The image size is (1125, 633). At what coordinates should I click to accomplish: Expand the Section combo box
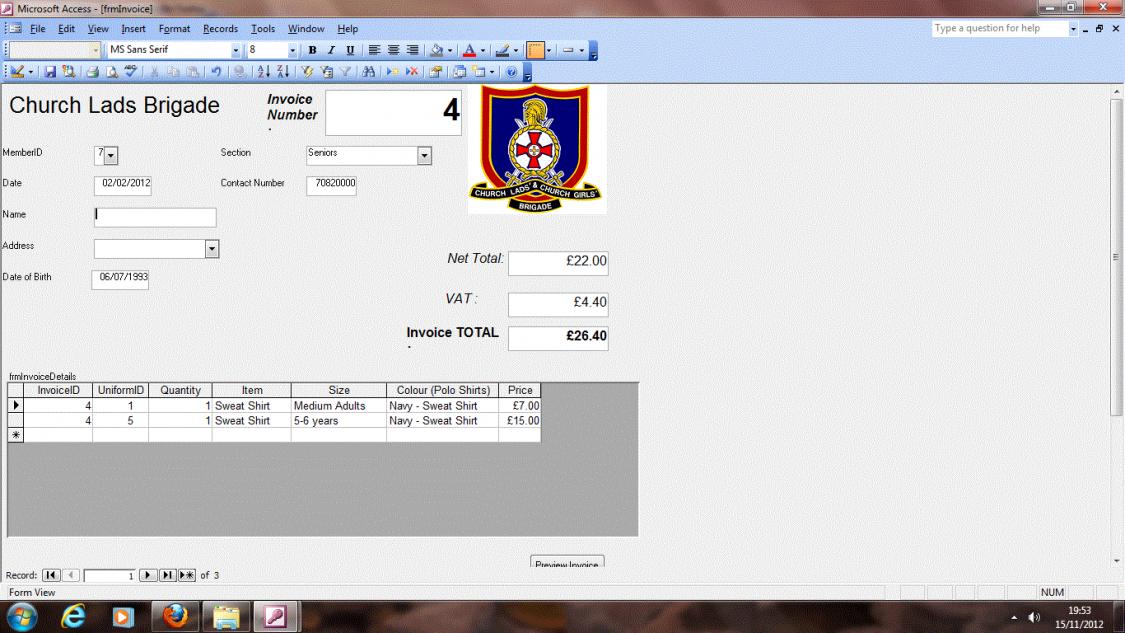click(424, 155)
